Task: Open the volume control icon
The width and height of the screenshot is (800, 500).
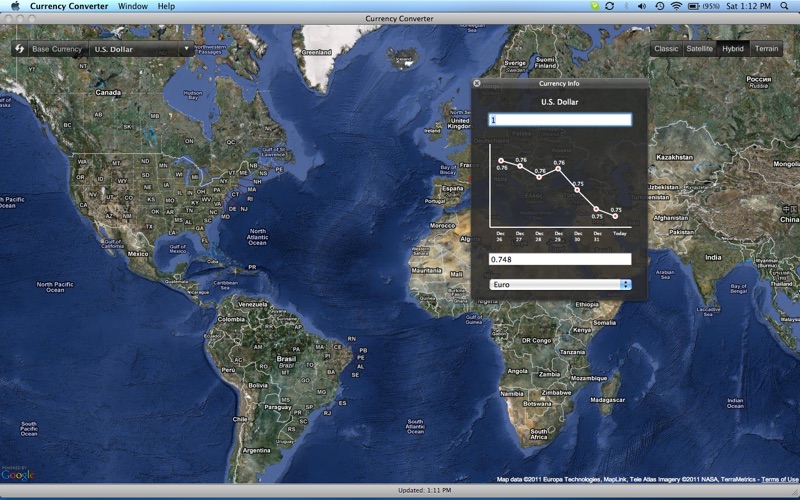Action: pyautogui.click(x=642, y=6)
